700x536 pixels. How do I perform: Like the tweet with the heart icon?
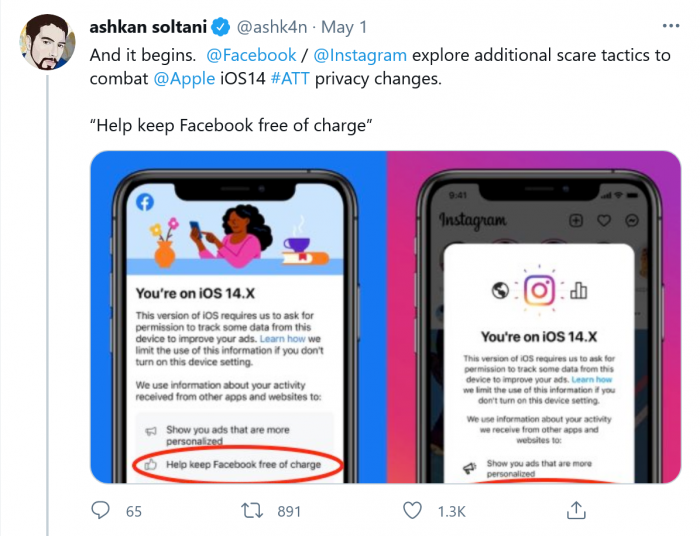coord(411,510)
